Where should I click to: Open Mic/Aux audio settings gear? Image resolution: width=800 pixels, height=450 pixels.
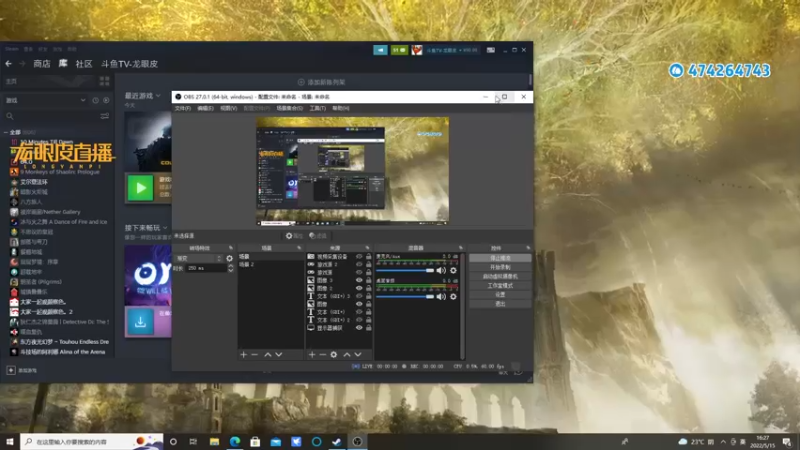point(453,270)
